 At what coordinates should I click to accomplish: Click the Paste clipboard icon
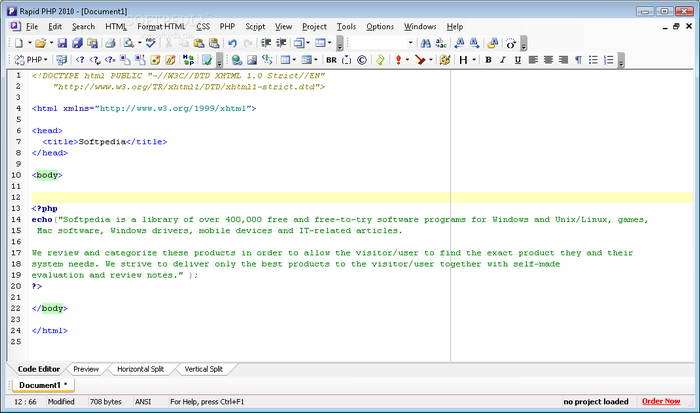[199, 43]
